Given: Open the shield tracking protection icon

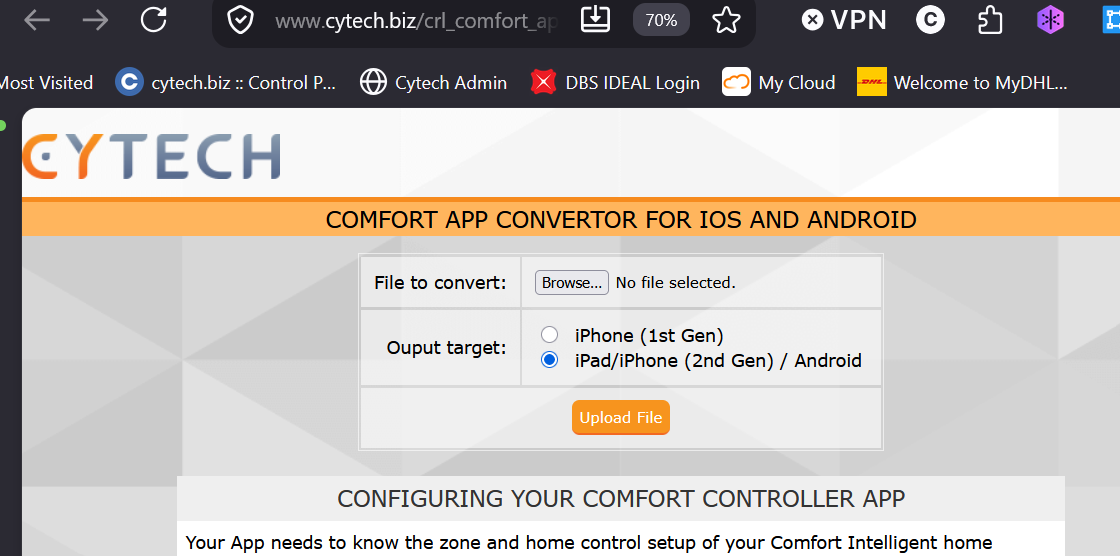Looking at the screenshot, I should pyautogui.click(x=241, y=20).
